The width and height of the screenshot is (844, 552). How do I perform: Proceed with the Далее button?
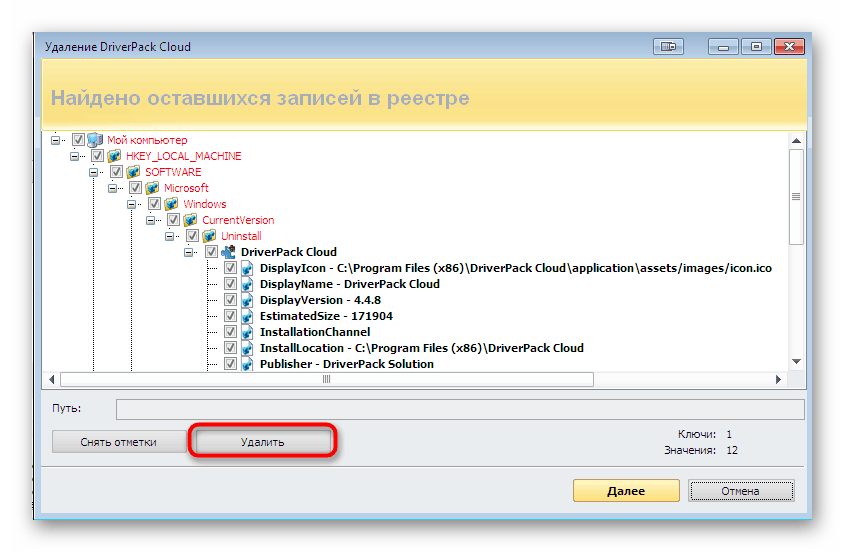(x=626, y=491)
